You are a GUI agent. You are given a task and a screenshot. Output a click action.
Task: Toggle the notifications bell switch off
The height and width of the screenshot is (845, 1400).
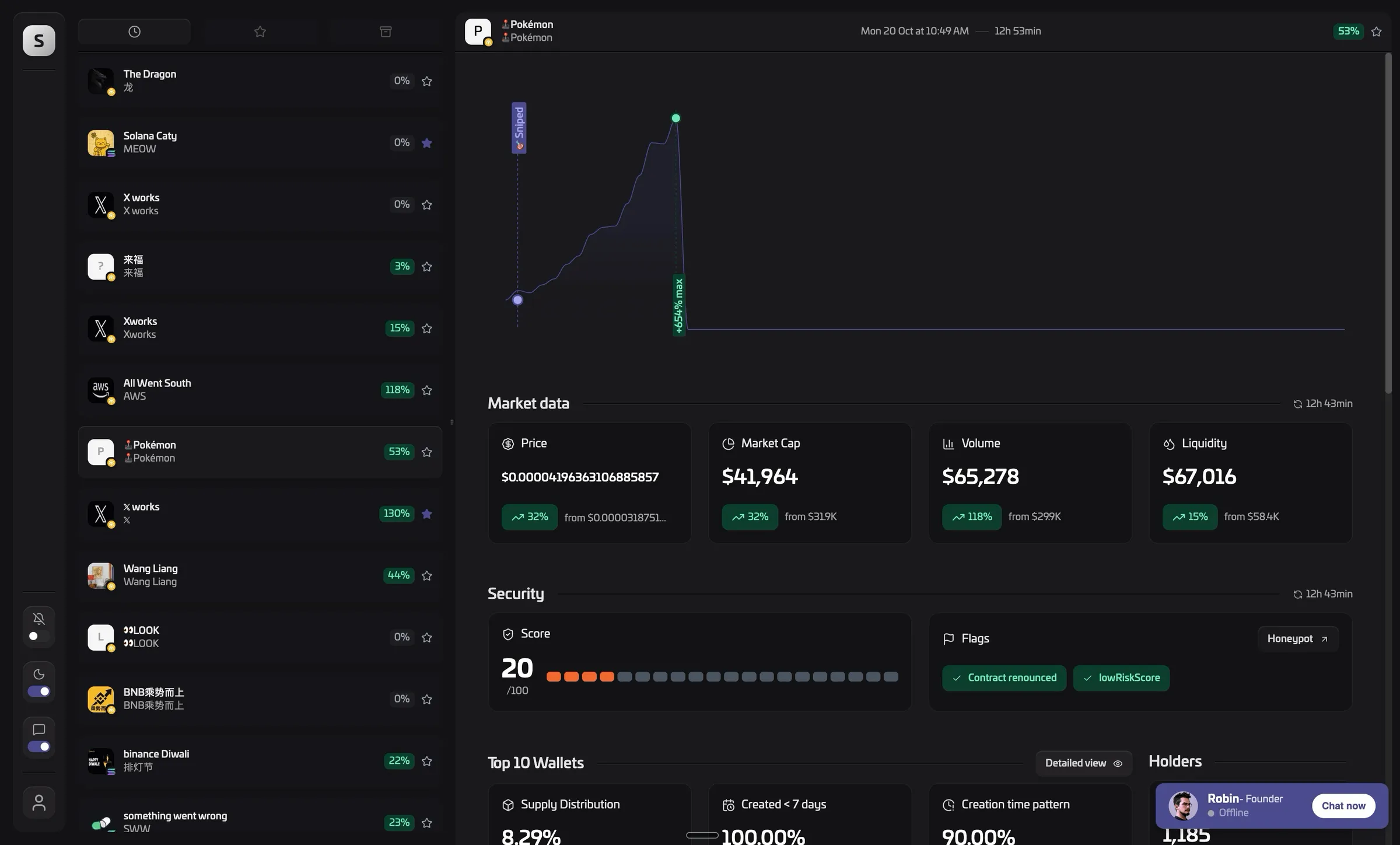coord(38,636)
